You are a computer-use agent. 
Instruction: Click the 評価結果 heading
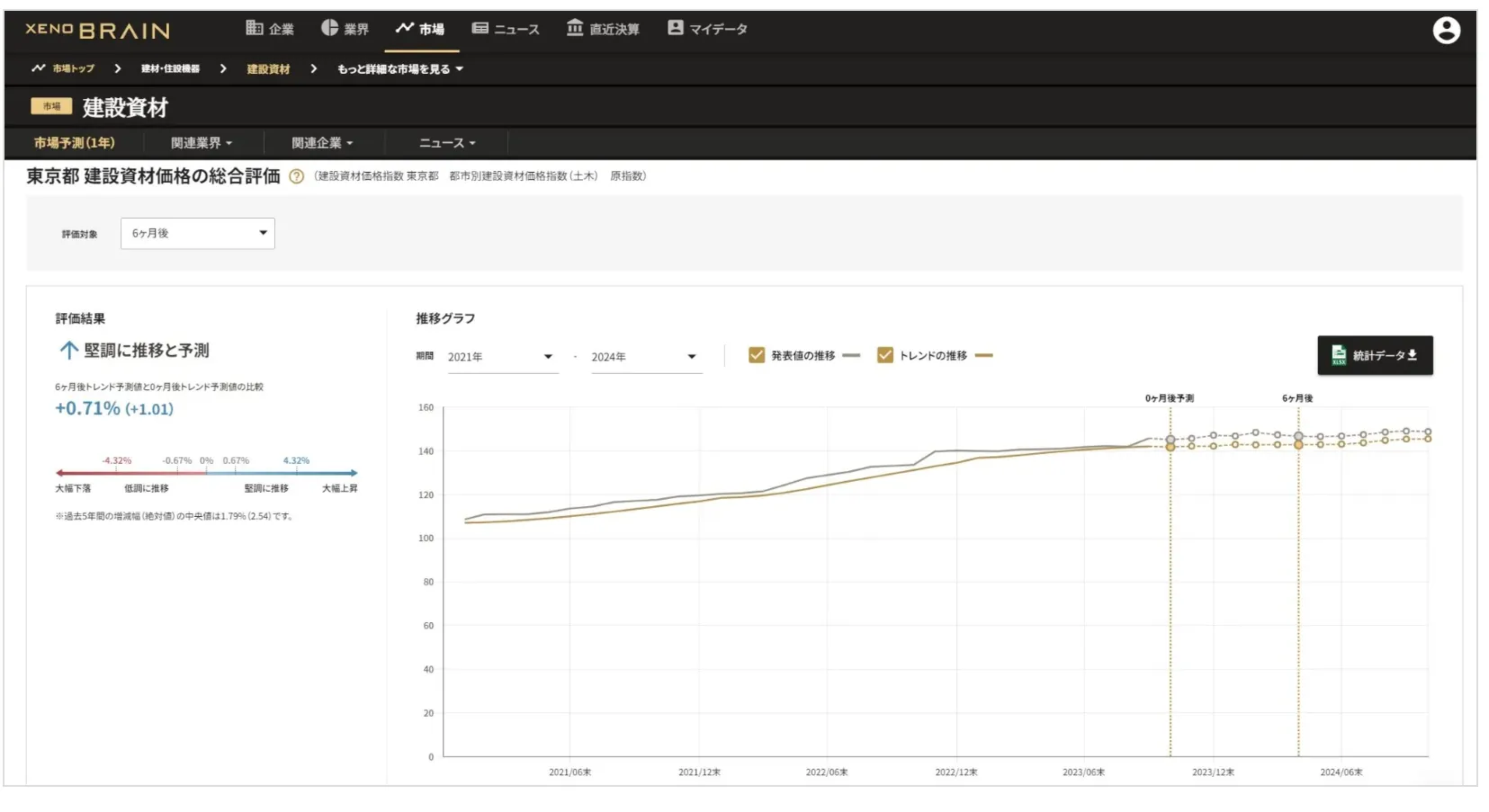[80, 318]
